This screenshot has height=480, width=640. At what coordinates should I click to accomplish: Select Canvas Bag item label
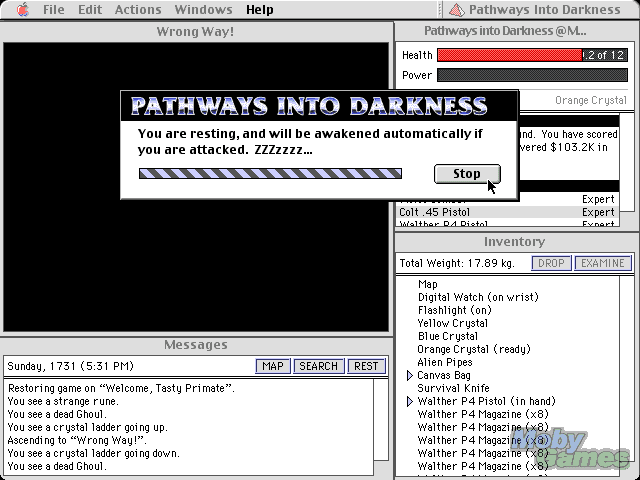444,376
